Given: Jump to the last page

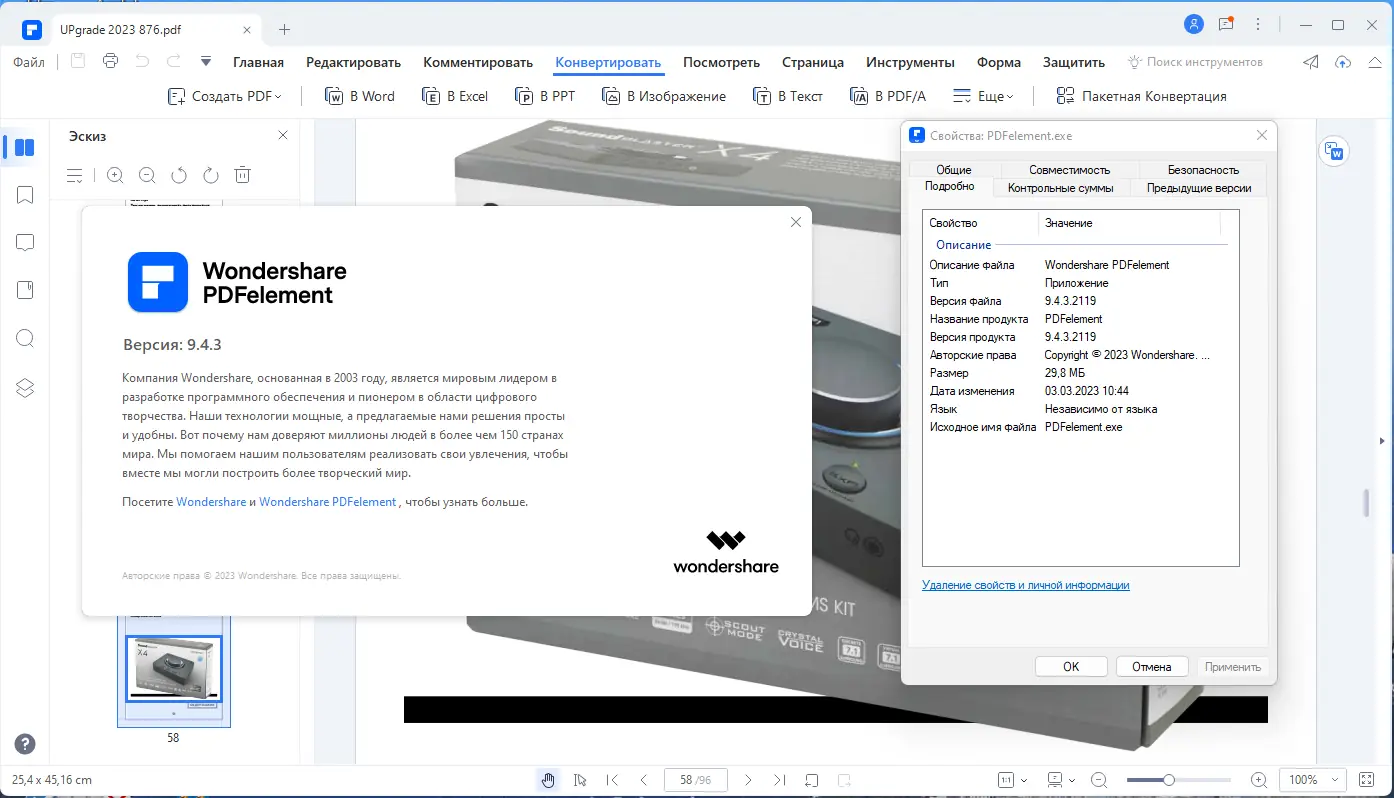Looking at the screenshot, I should click(779, 780).
